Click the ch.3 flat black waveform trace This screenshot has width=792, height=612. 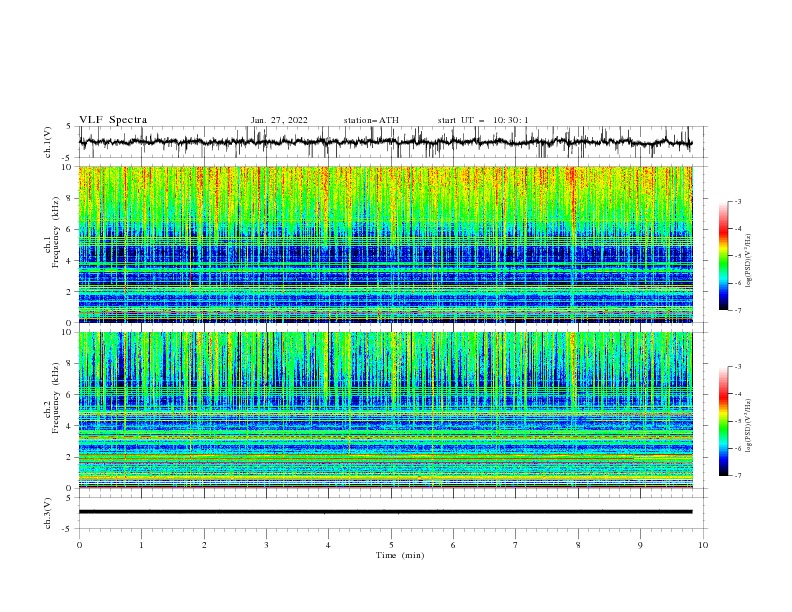tap(385, 512)
